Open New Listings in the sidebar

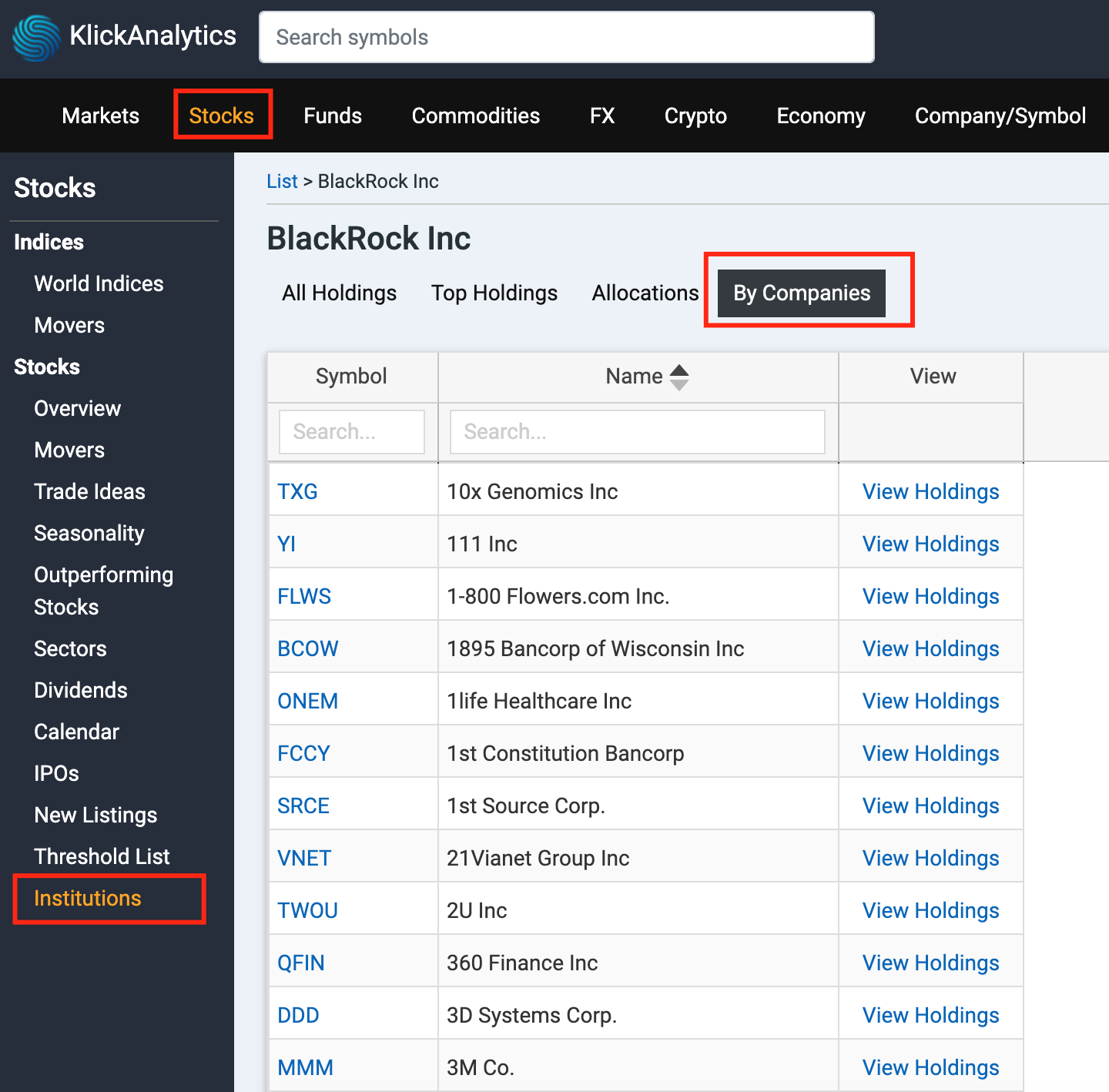pos(95,815)
